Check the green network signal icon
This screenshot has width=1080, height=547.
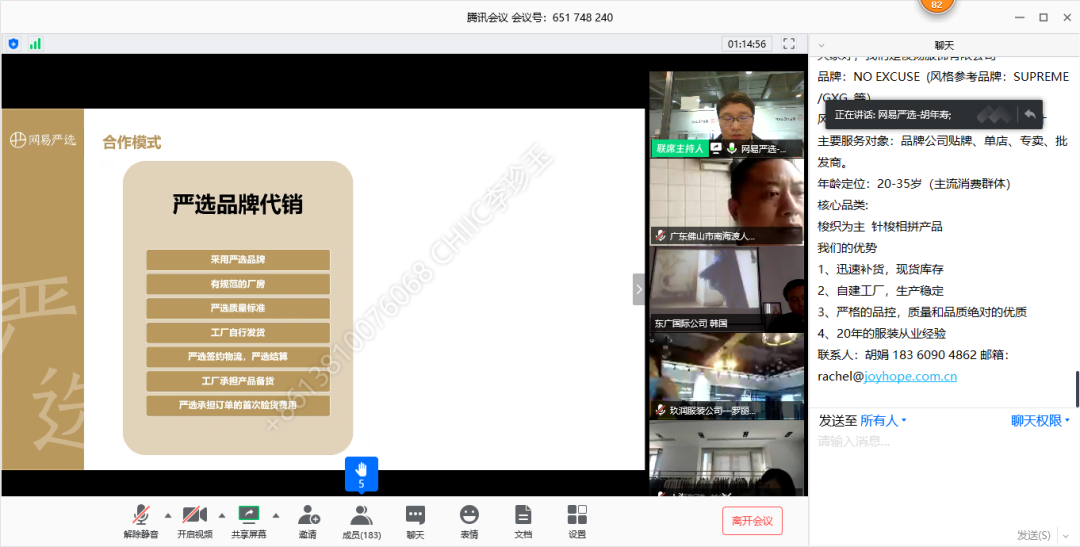tap(35, 44)
